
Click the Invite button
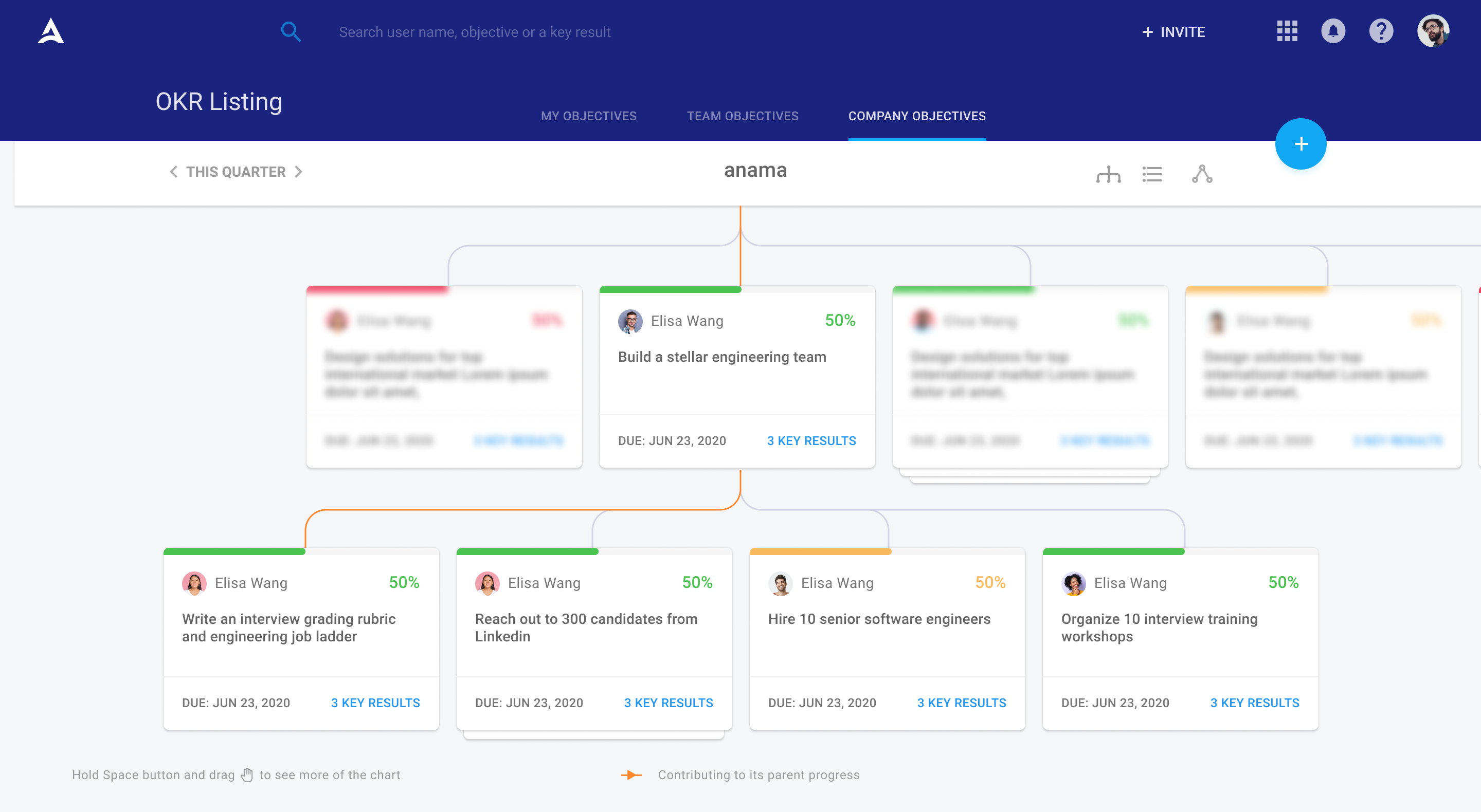pos(1173,32)
